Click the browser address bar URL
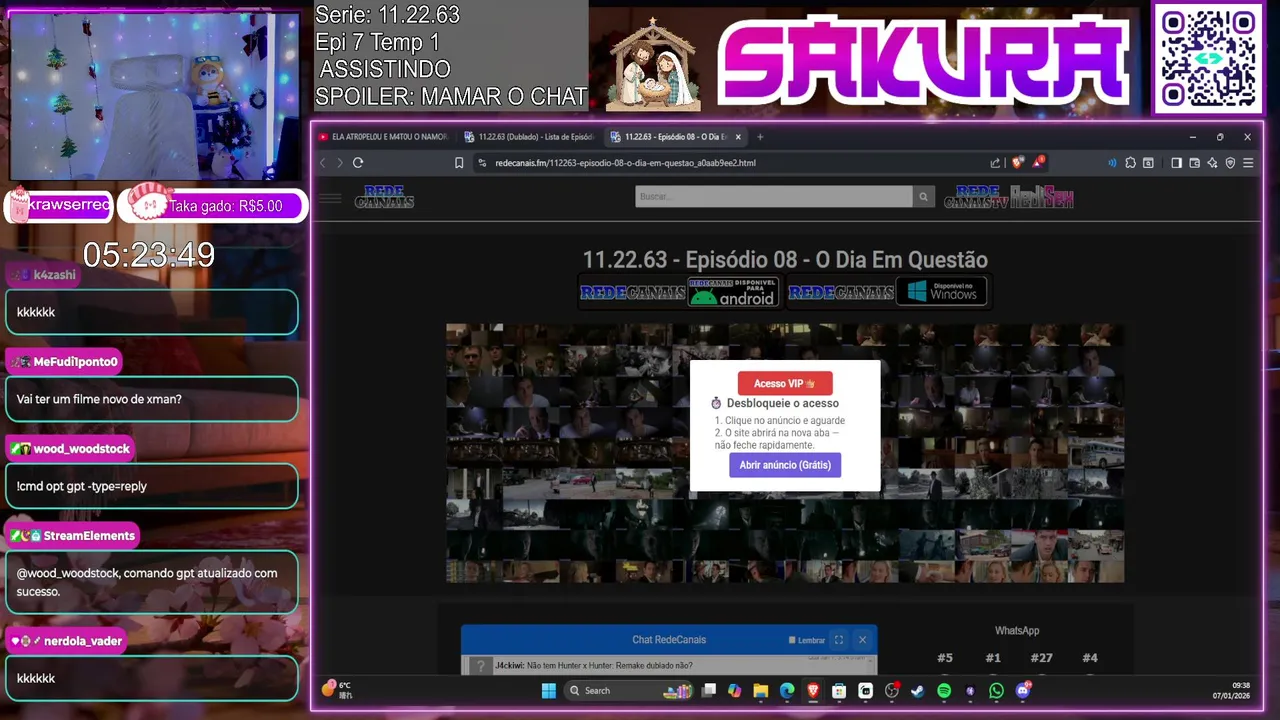Image resolution: width=1280 pixels, height=720 pixels. 625,163
